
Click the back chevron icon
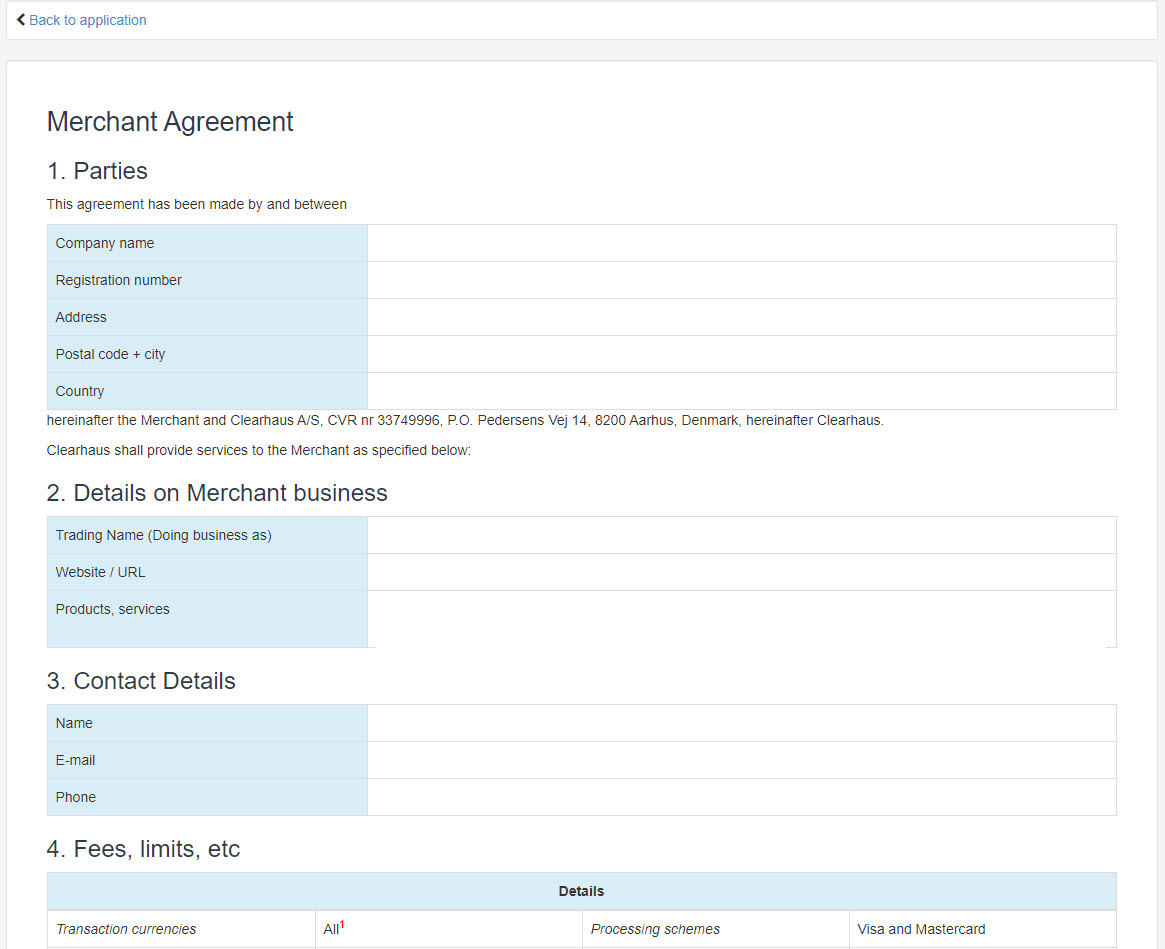pyautogui.click(x=21, y=20)
